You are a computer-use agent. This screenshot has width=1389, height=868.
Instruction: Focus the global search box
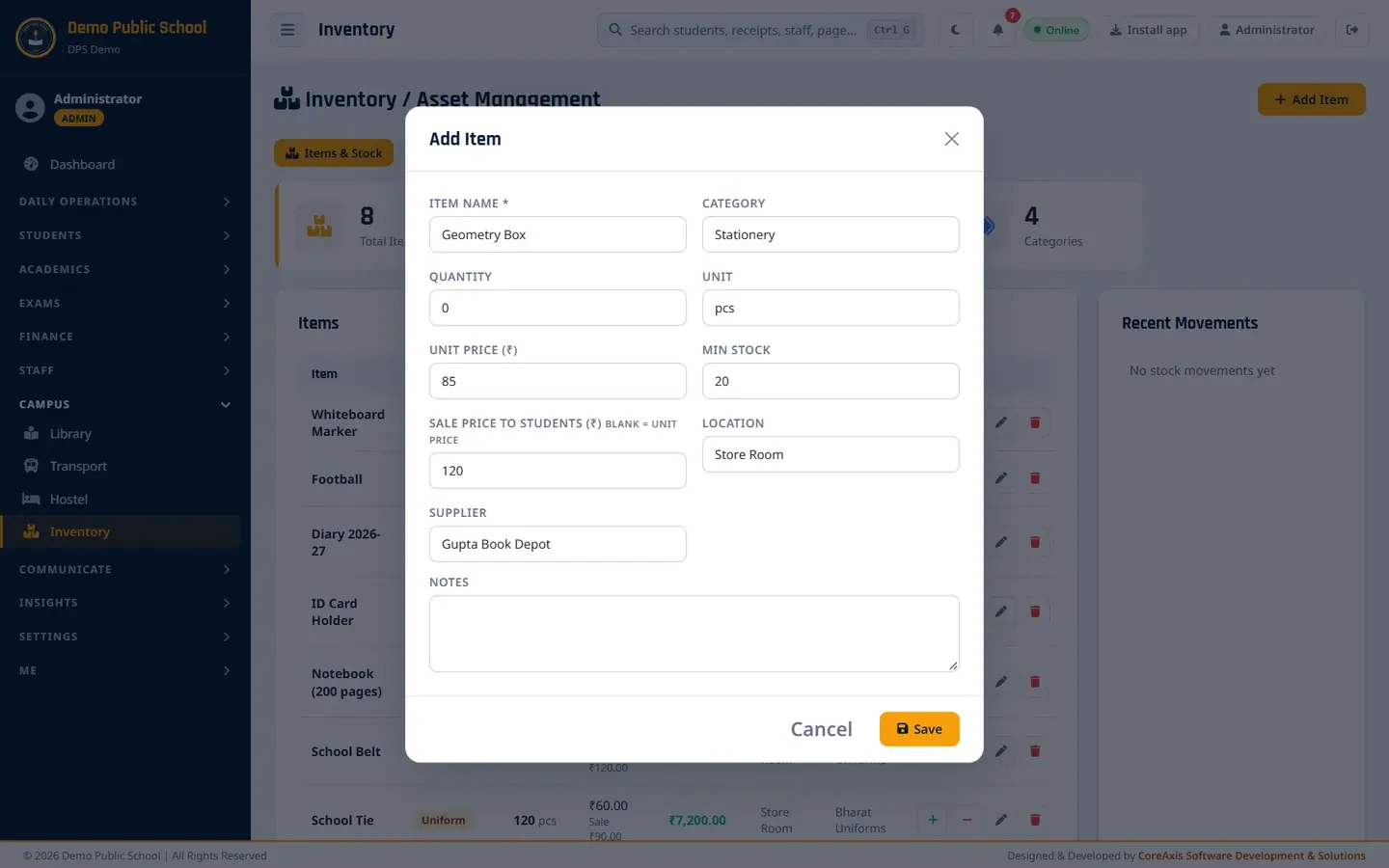click(x=761, y=30)
